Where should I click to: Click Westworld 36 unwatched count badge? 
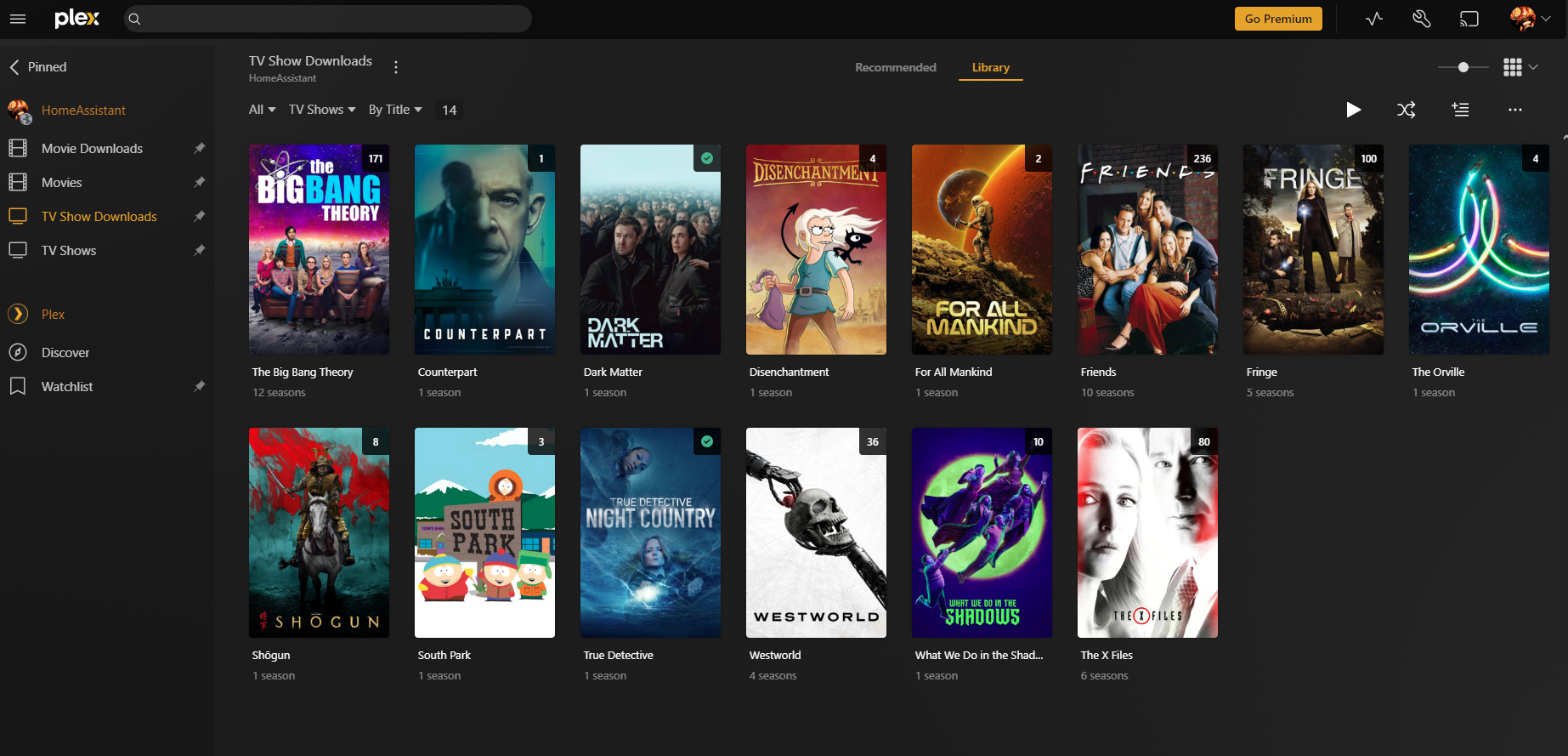click(x=873, y=441)
